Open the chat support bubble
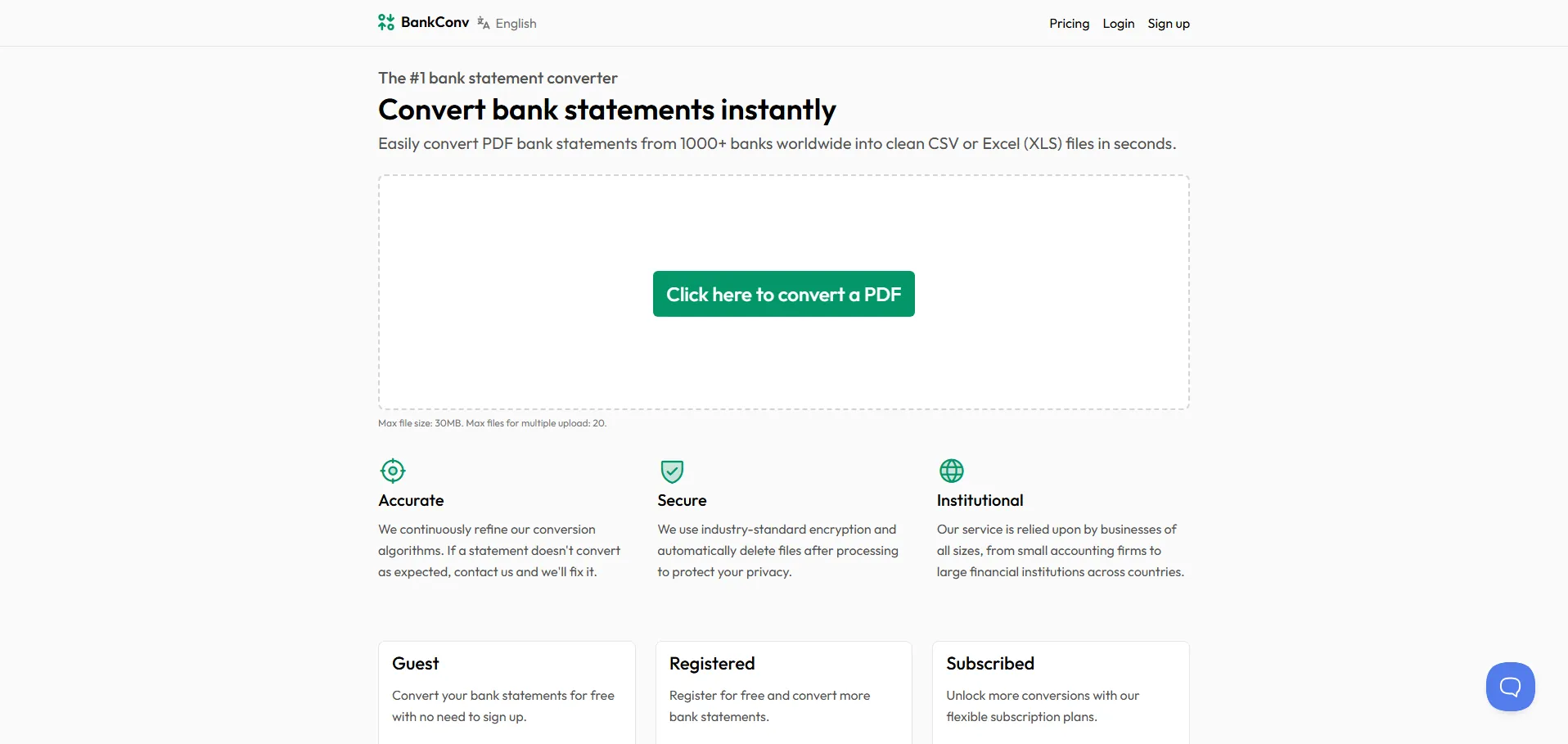 [x=1510, y=686]
